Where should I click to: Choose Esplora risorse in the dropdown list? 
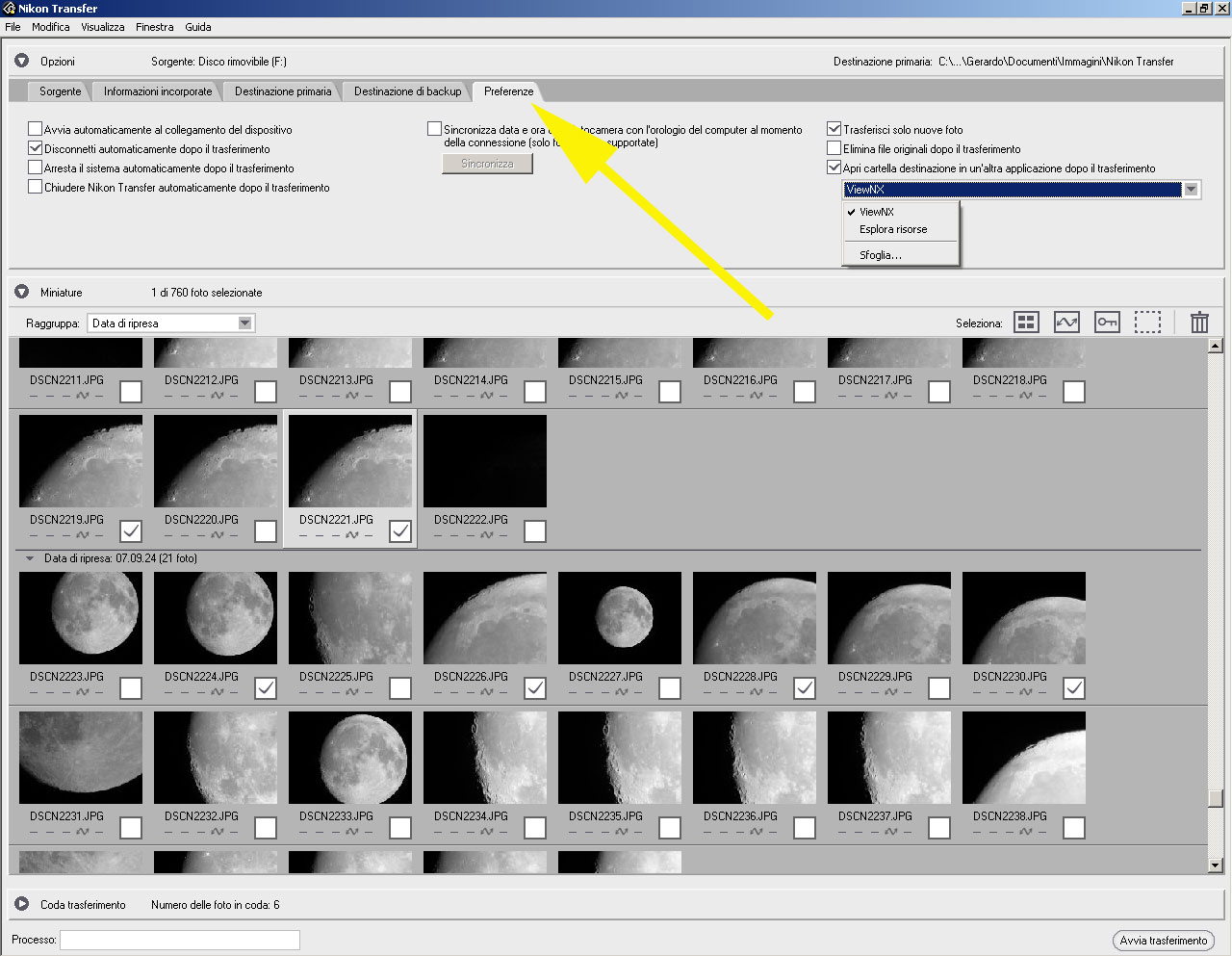[x=901, y=229]
